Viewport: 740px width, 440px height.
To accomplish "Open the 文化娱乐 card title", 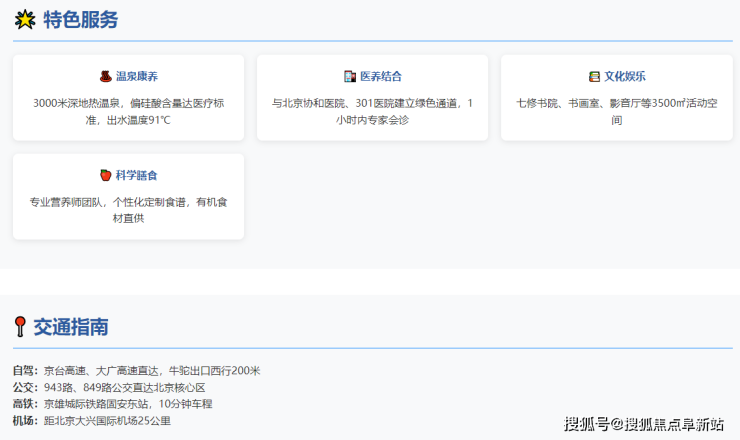I will [625, 76].
